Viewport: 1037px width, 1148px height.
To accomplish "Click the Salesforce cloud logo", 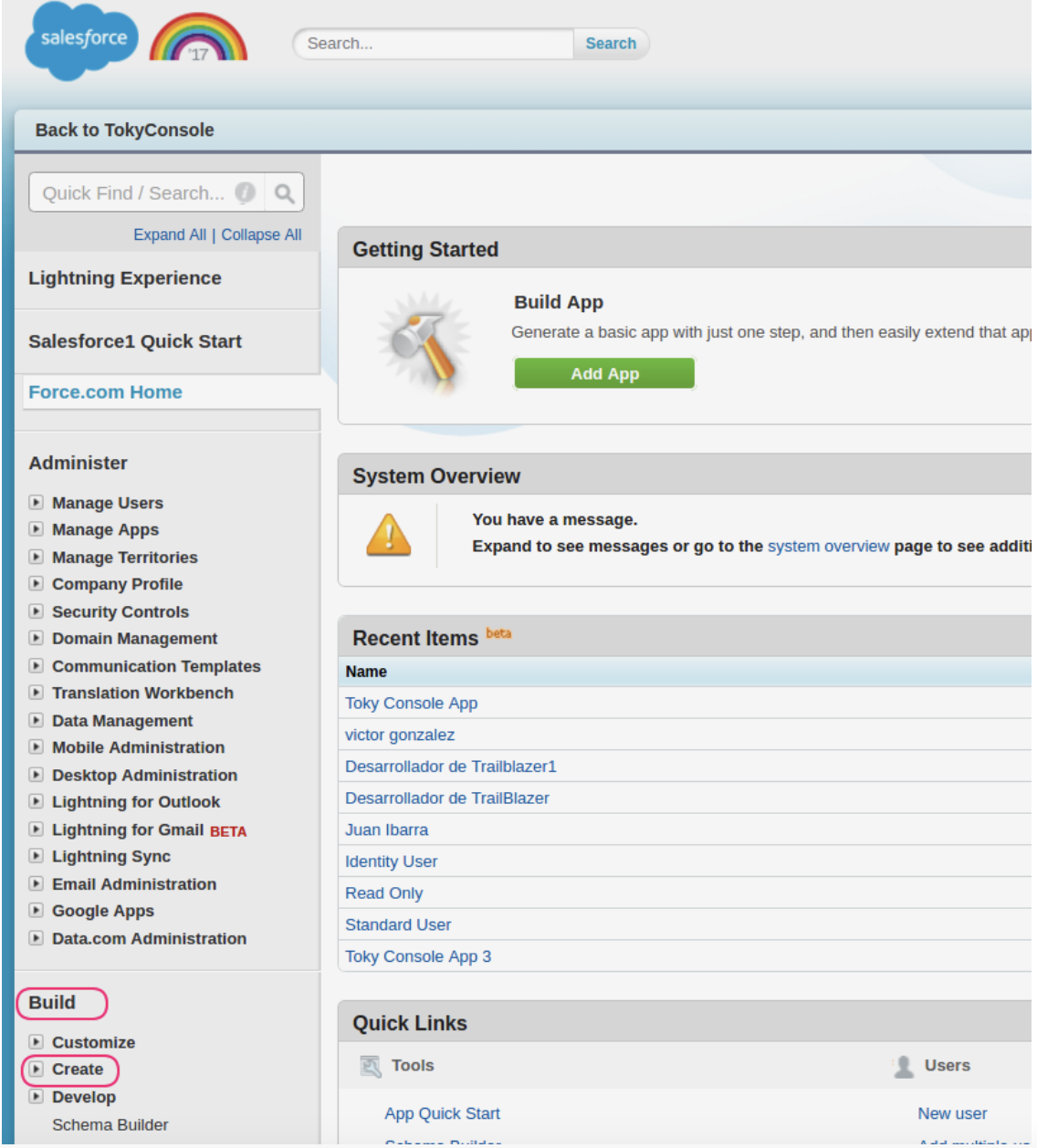I will point(81,40).
